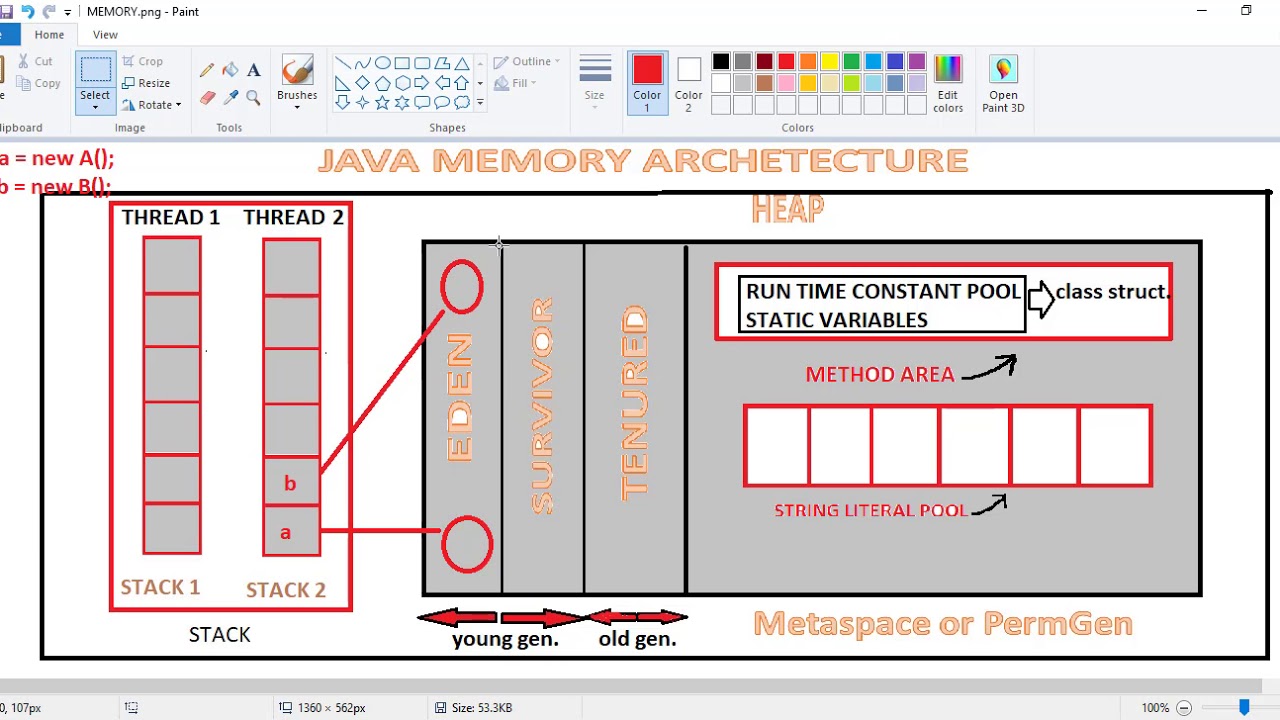
Task: Pick the green color swatch
Action: coord(852,62)
